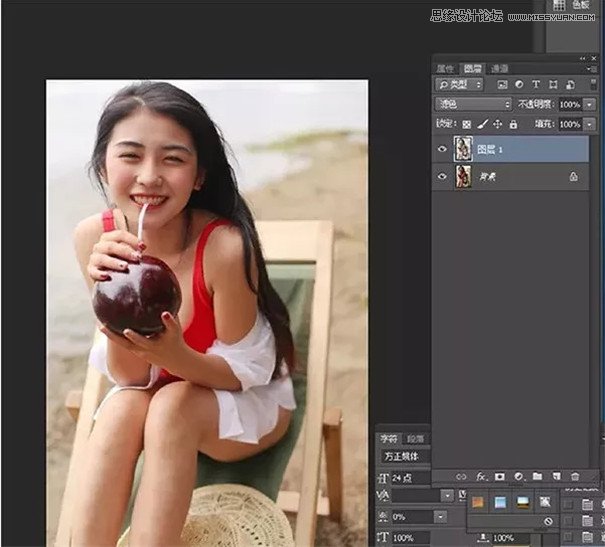Screen dimensions: 605x547
Task: Click the horizontal scale 100% field
Action: 510,538
